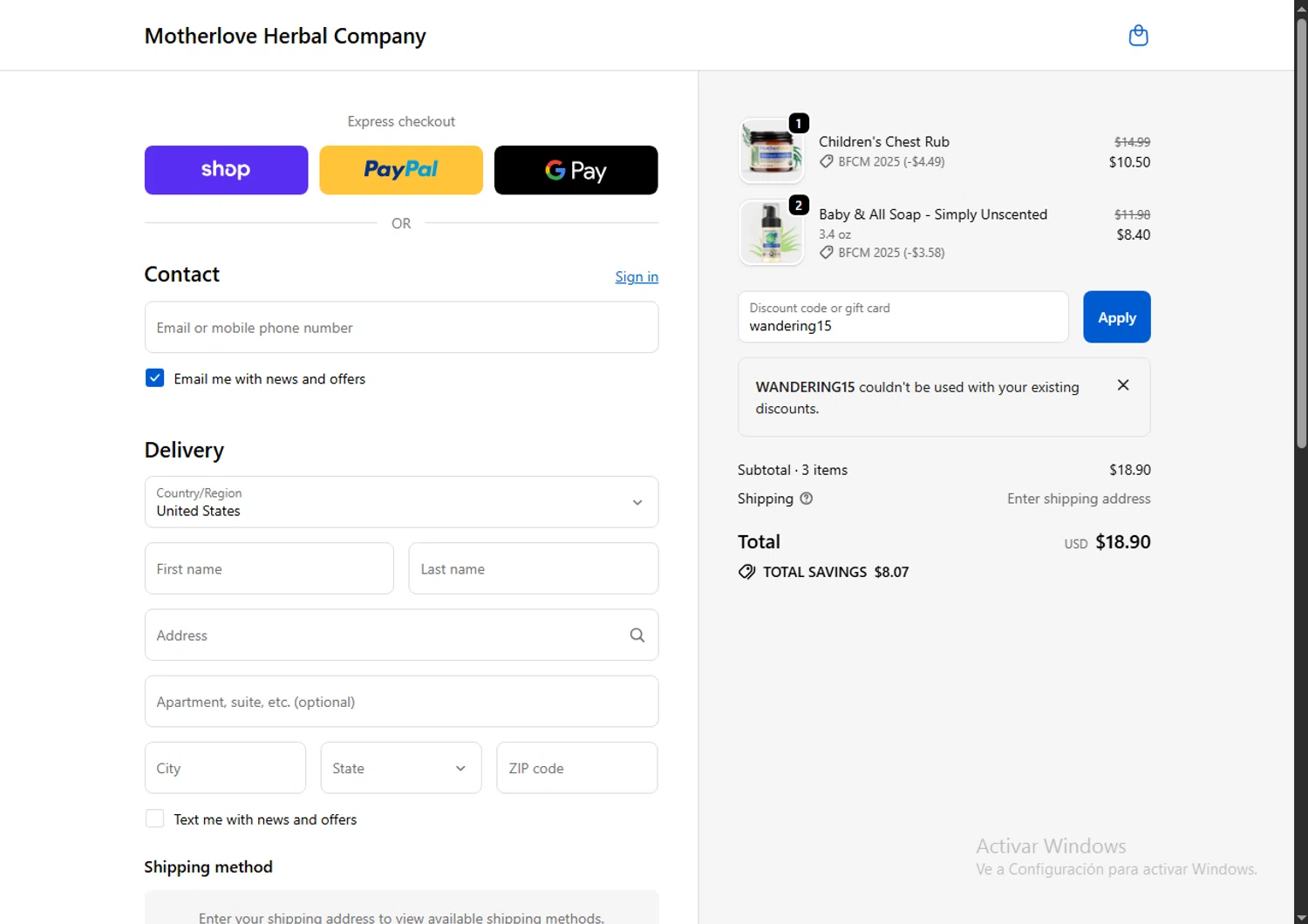Click the shipping help question mark icon
1308x924 pixels.
807,499
